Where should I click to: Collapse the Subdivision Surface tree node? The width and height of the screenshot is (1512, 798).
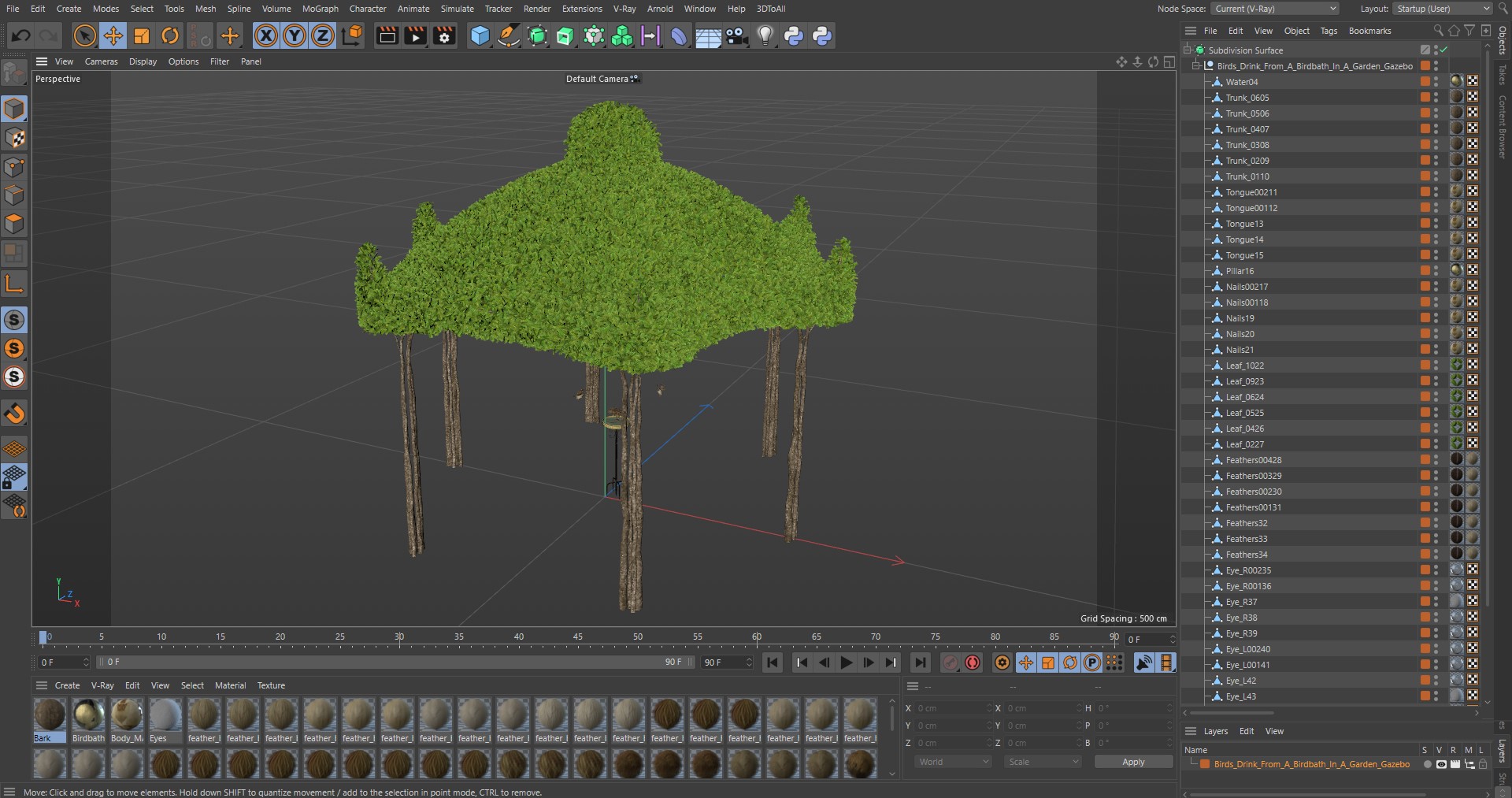tap(1187, 50)
